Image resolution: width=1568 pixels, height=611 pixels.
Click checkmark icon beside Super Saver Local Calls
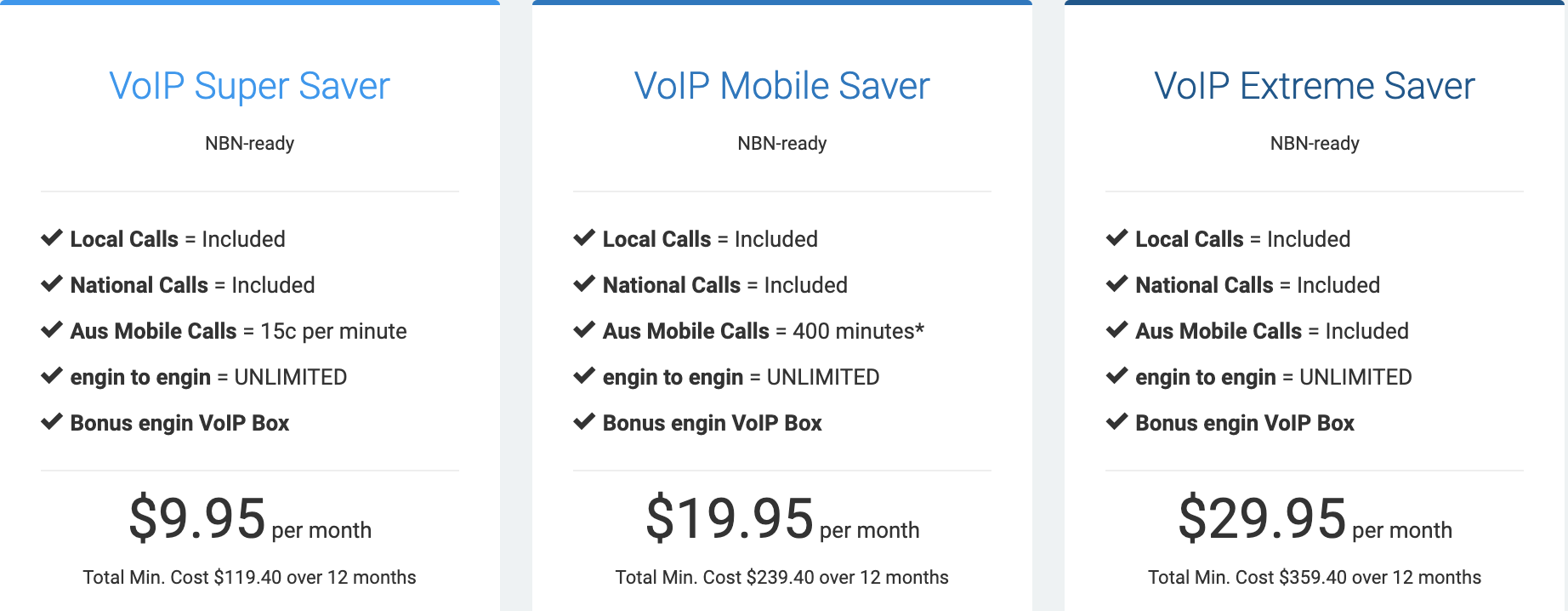pos(52,237)
